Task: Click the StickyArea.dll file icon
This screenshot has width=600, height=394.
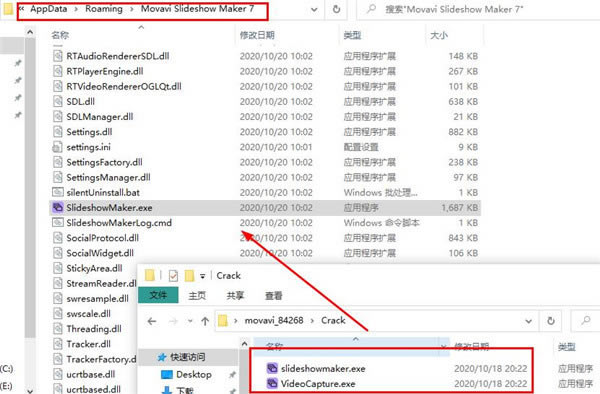Action: (57, 268)
